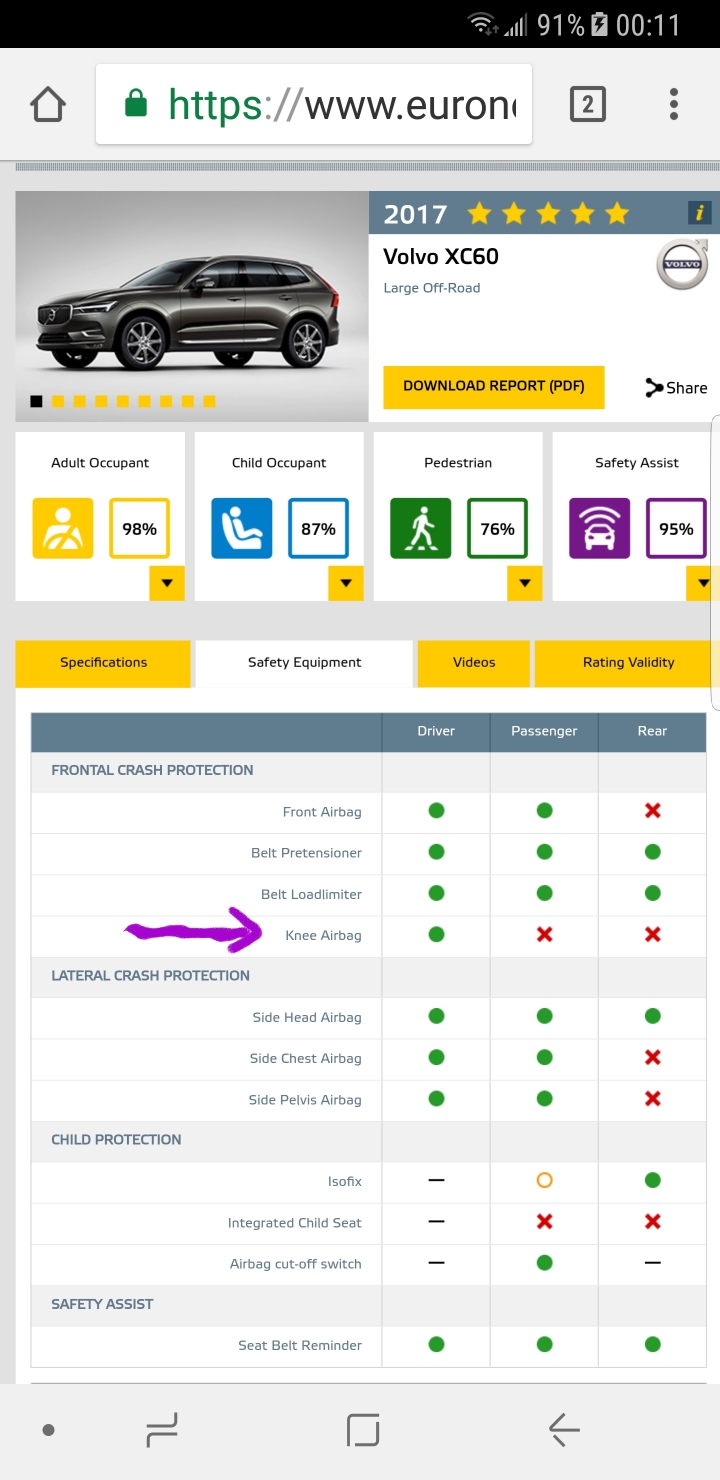Click the 98% Adult Occupant score
The height and width of the screenshot is (1480, 720).
click(x=139, y=528)
